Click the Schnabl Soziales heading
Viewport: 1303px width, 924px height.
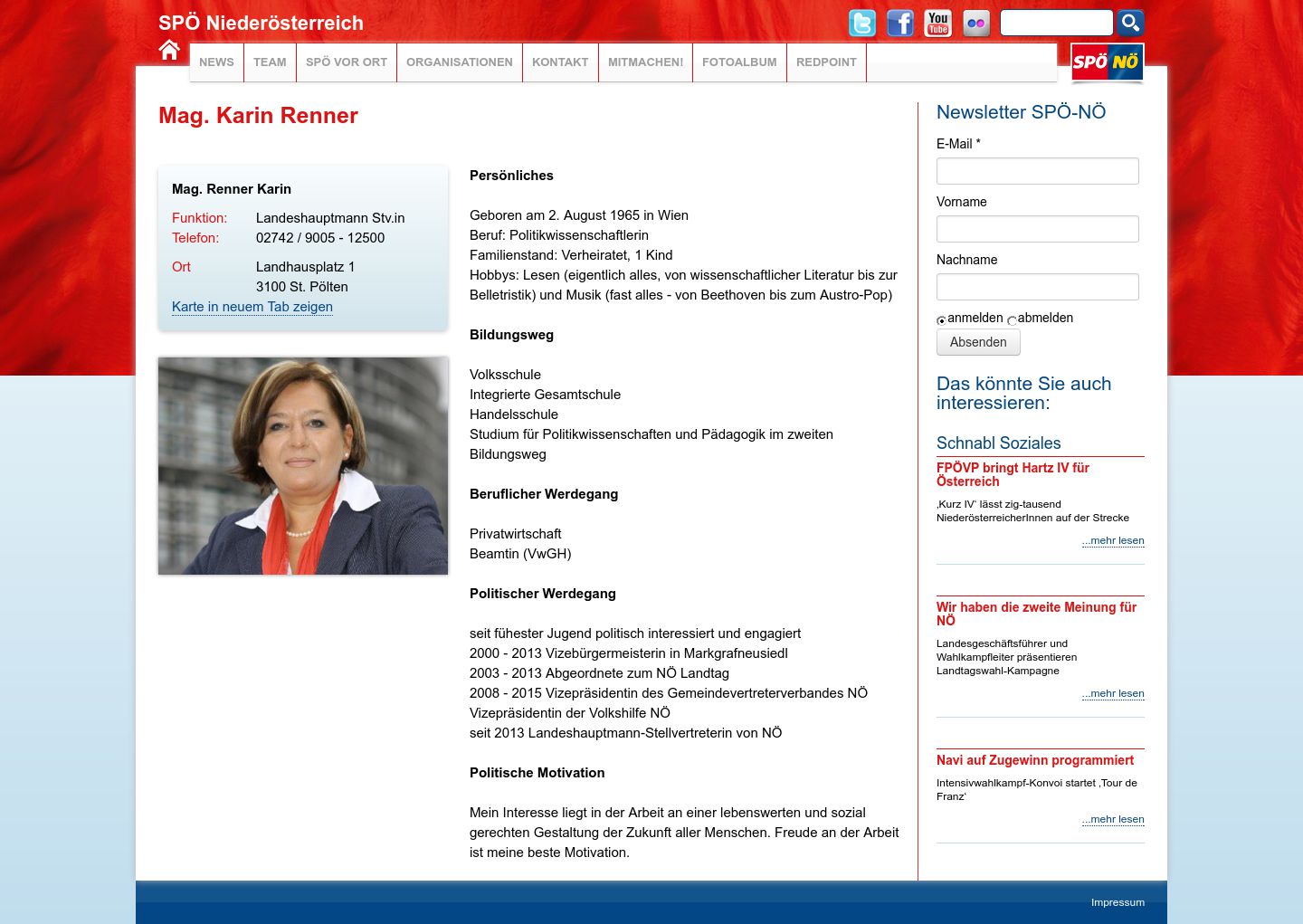pos(998,443)
